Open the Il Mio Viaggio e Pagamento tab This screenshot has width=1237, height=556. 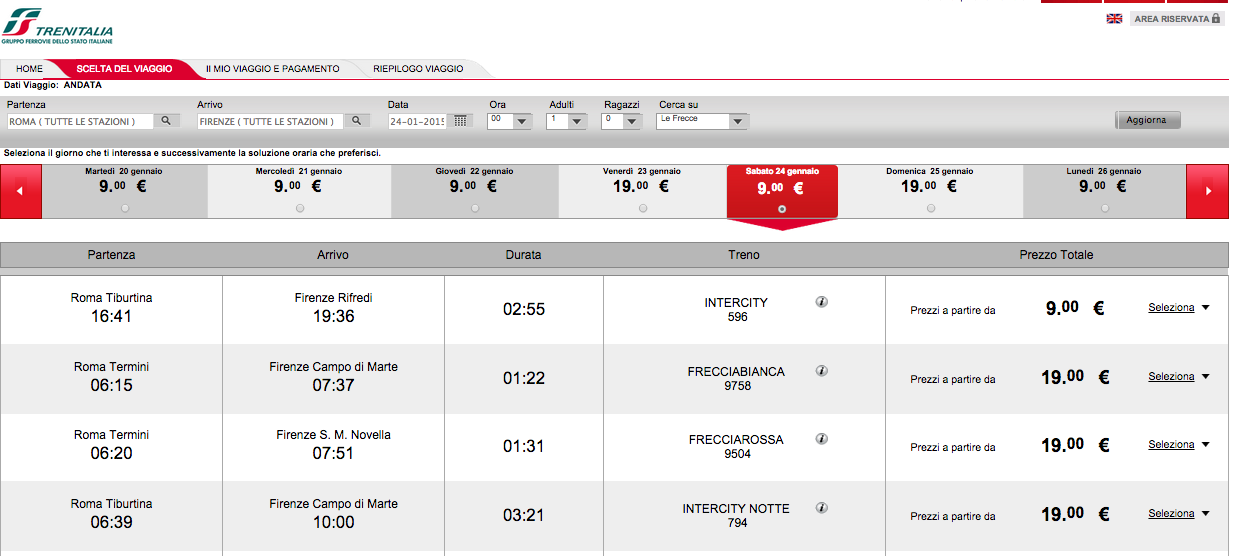pos(272,69)
